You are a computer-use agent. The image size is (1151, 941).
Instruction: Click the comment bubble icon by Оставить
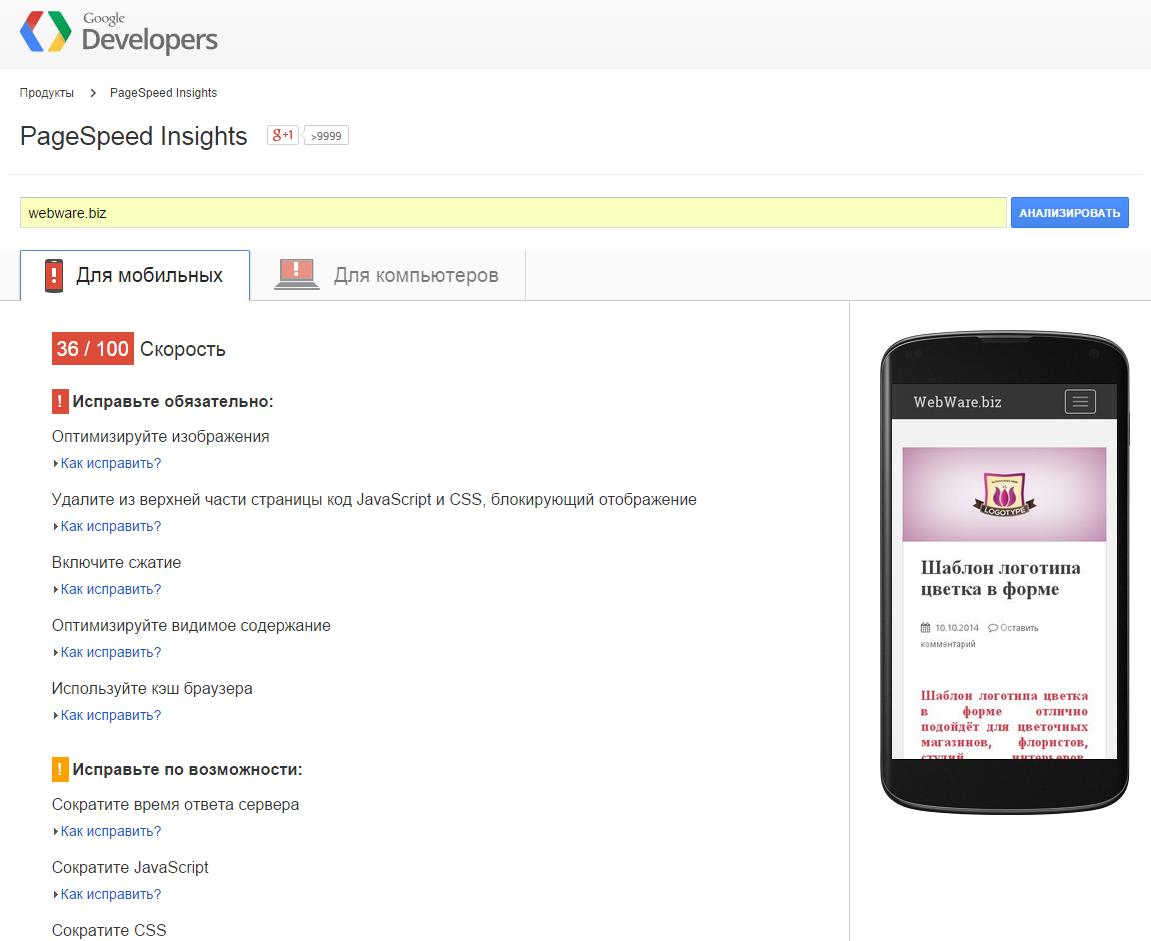(992, 628)
